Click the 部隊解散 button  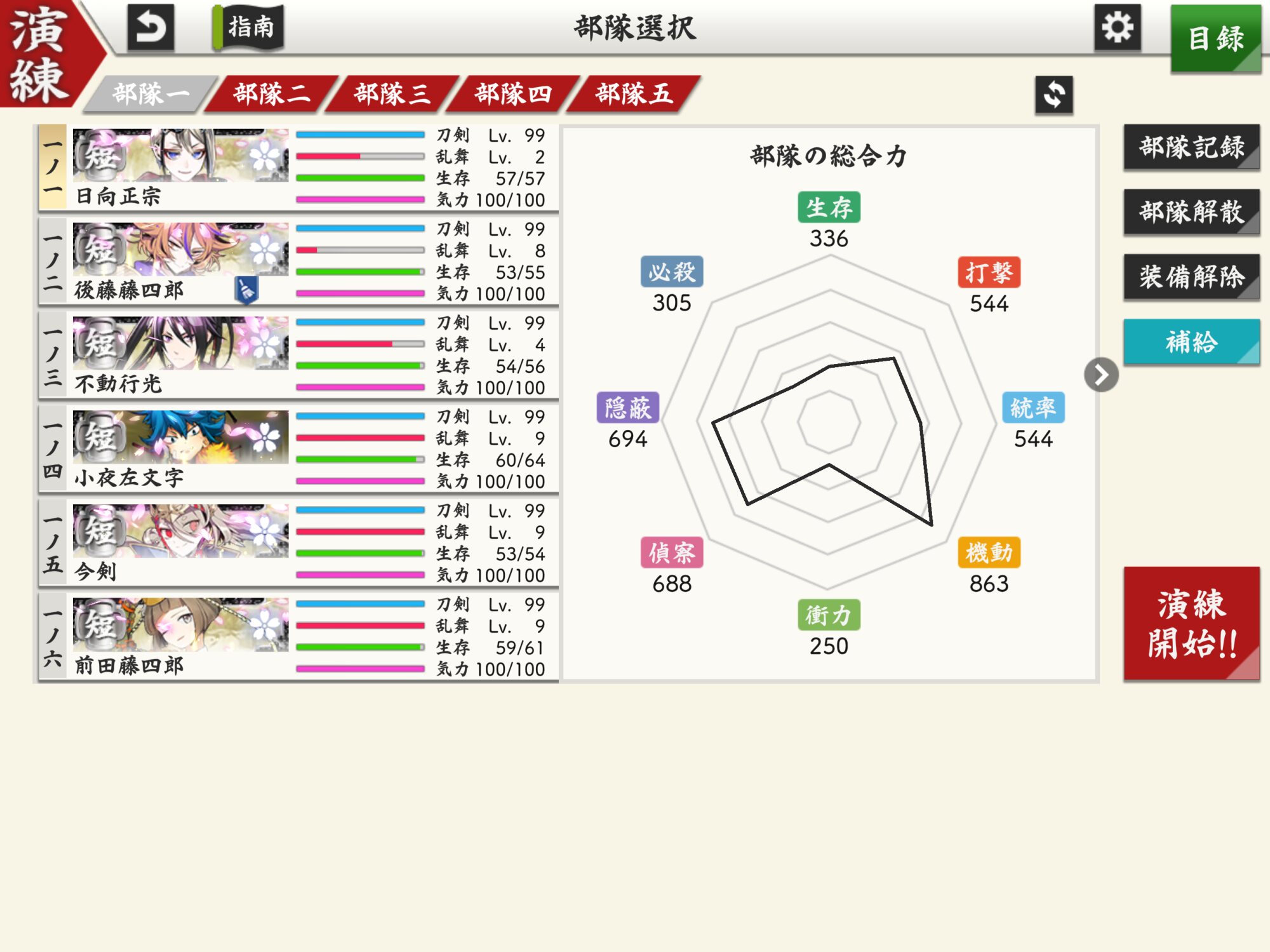click(x=1191, y=211)
